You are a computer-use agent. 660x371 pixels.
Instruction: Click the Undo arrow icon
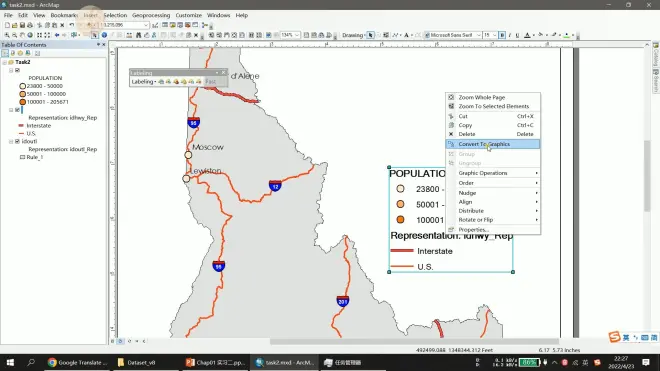(72, 25)
